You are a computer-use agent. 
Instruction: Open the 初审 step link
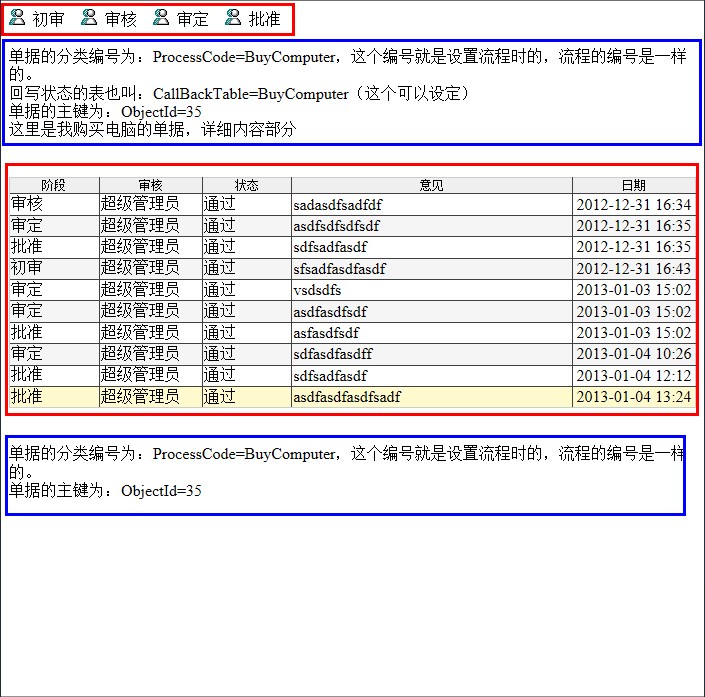tap(49, 19)
